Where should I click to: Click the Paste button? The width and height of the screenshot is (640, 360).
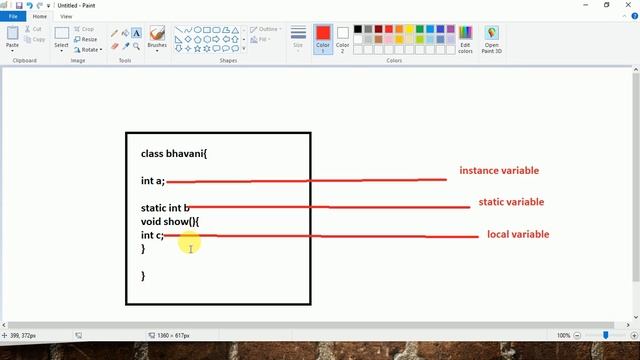tap(12, 36)
